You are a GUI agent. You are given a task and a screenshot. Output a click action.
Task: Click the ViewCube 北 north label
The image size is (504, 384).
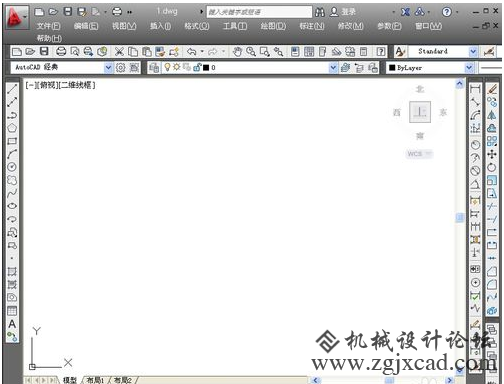pyautogui.click(x=420, y=89)
